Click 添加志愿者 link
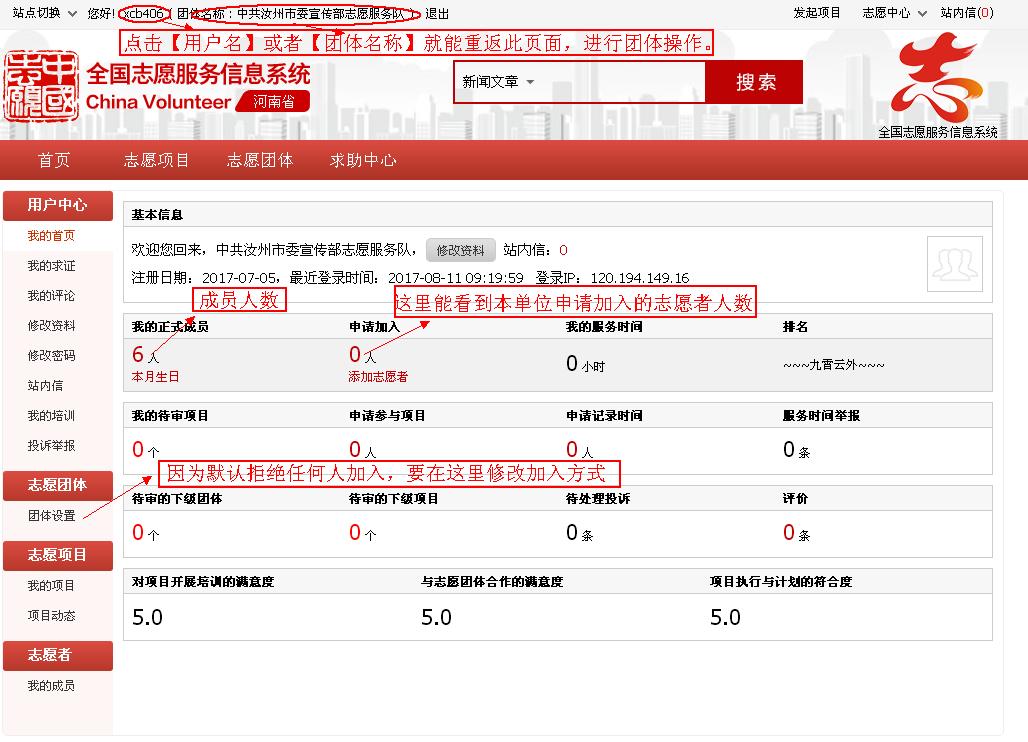The width and height of the screenshot is (1028, 742). 378,377
